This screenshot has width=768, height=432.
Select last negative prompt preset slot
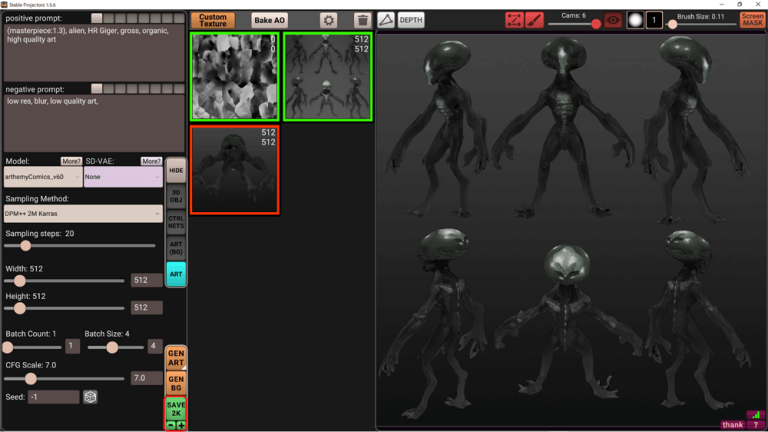click(179, 89)
